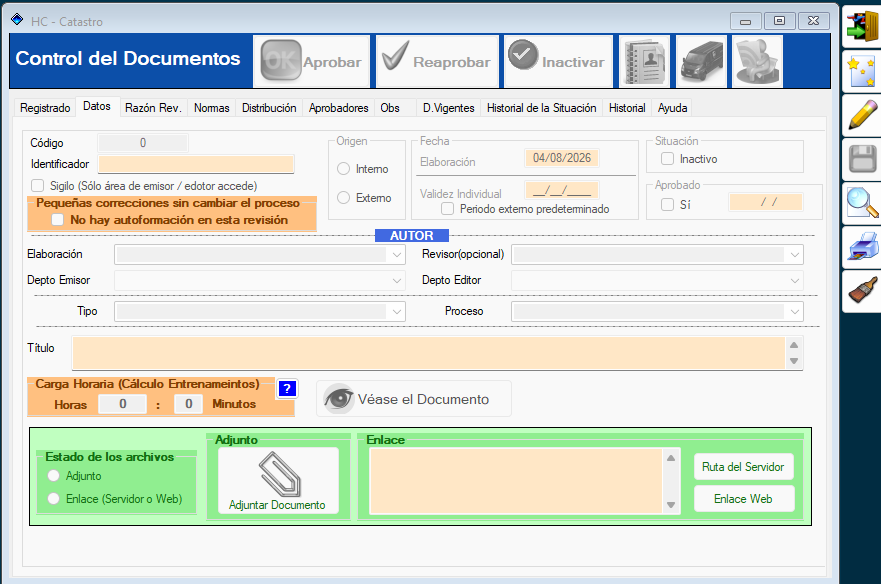This screenshot has height=584, width=881.
Task: Open the Normas tab
Action: click(x=212, y=108)
